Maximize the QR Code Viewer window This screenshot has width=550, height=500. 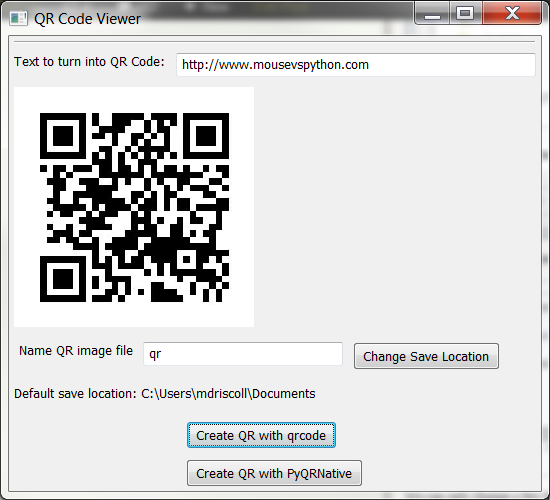pos(465,14)
